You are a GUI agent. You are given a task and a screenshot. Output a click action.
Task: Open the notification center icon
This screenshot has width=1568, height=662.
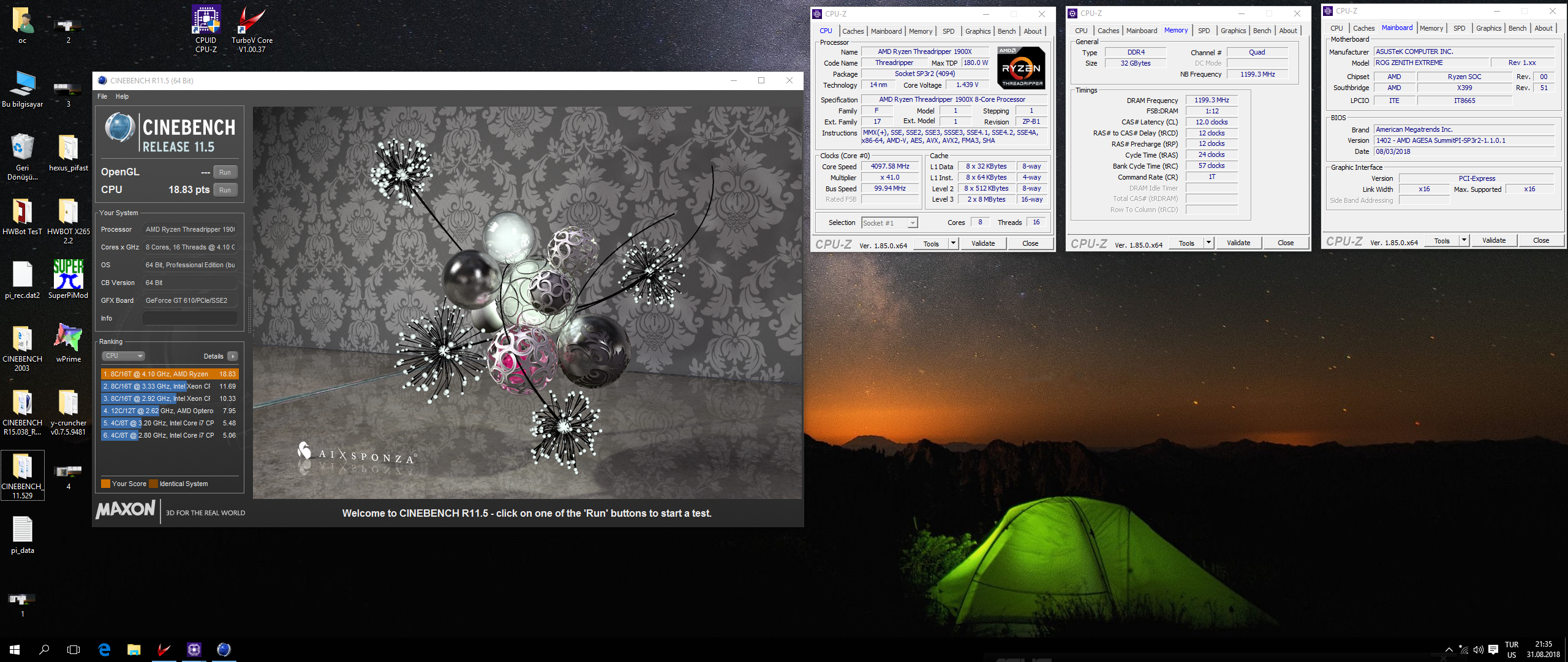[x=1493, y=650]
